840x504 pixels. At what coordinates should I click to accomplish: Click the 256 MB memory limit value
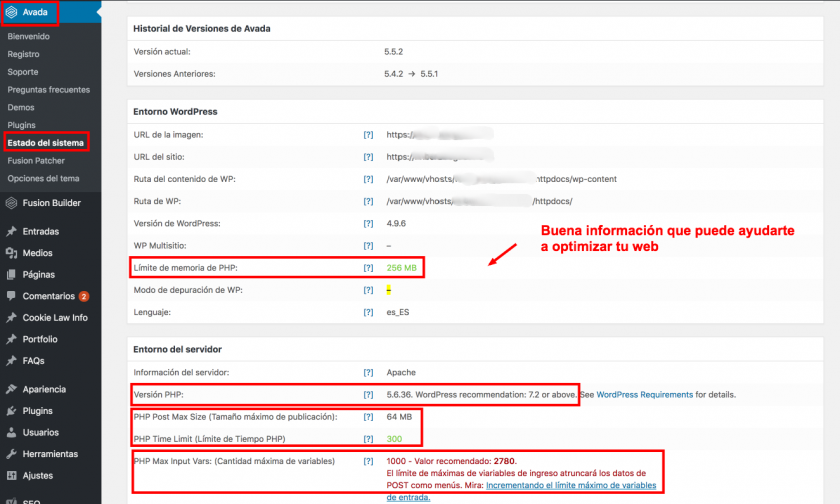[401, 268]
